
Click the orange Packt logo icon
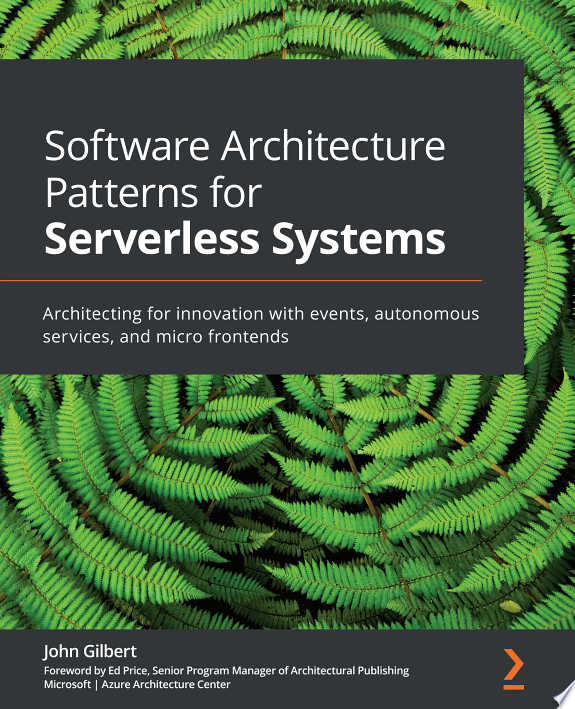tap(514, 669)
